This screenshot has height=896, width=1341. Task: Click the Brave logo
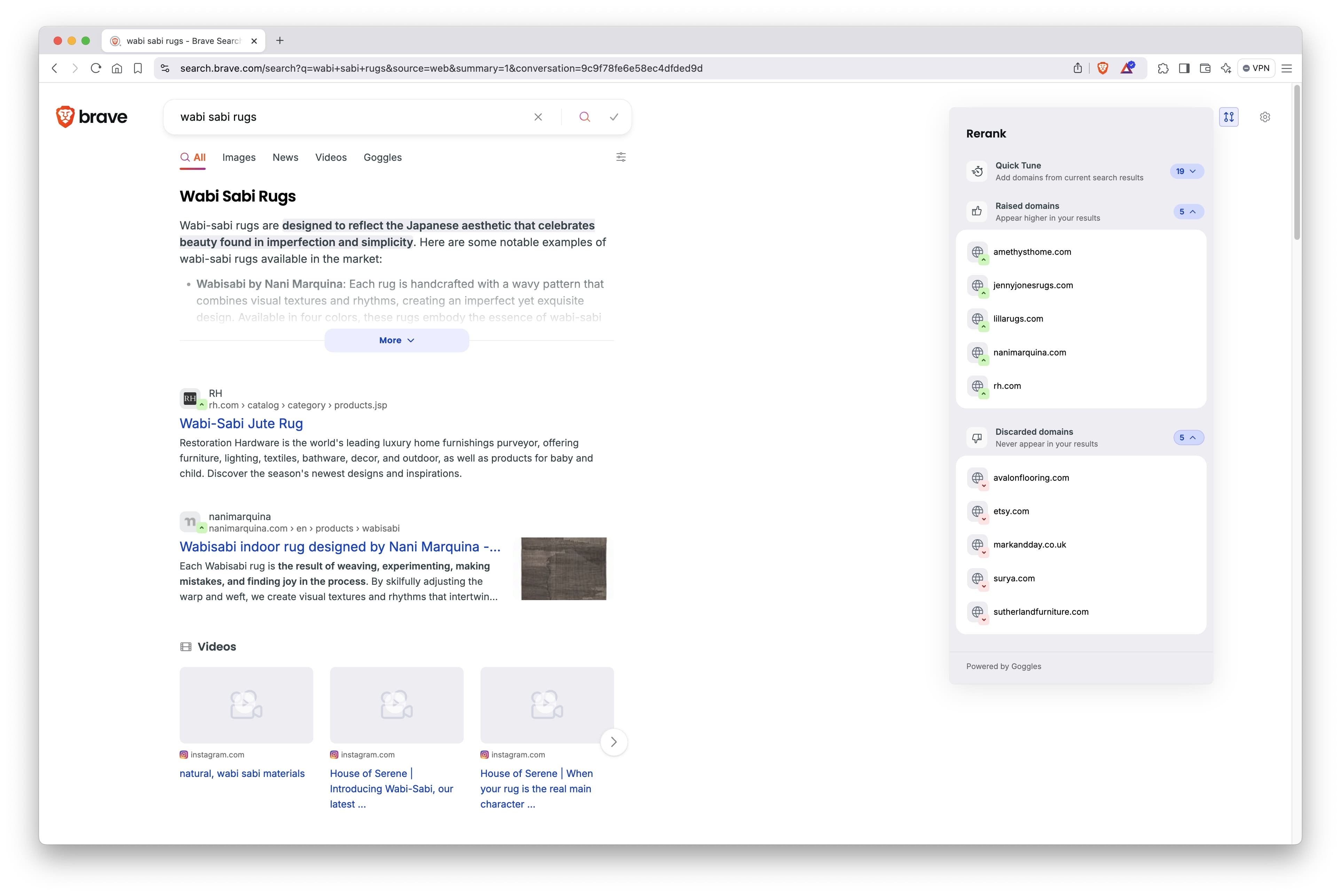pos(92,117)
